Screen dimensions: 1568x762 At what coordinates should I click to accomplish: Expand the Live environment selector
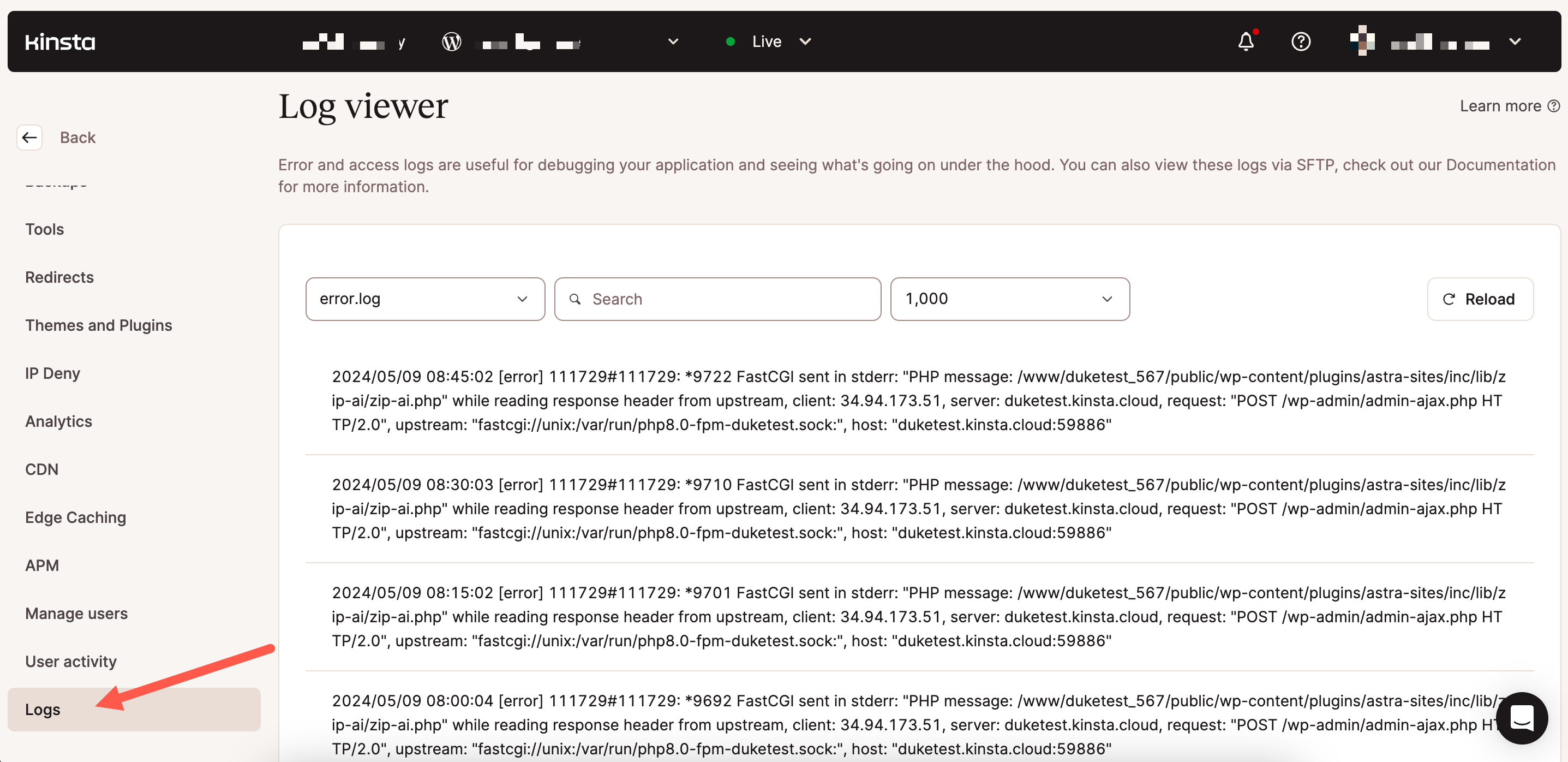(805, 41)
